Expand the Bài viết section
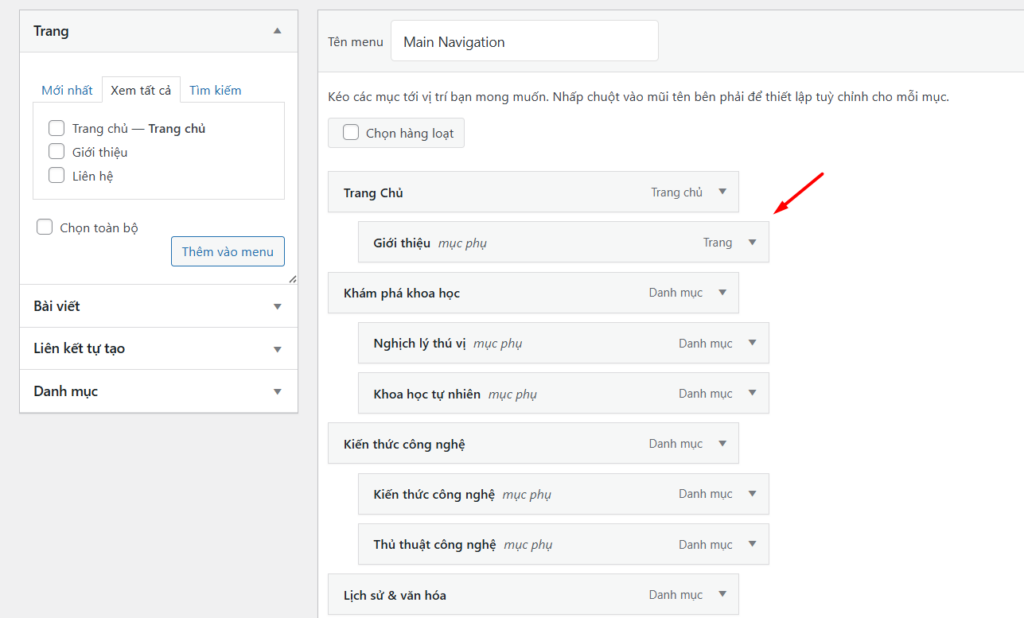Image resolution: width=1024 pixels, height=618 pixels. coord(277,306)
